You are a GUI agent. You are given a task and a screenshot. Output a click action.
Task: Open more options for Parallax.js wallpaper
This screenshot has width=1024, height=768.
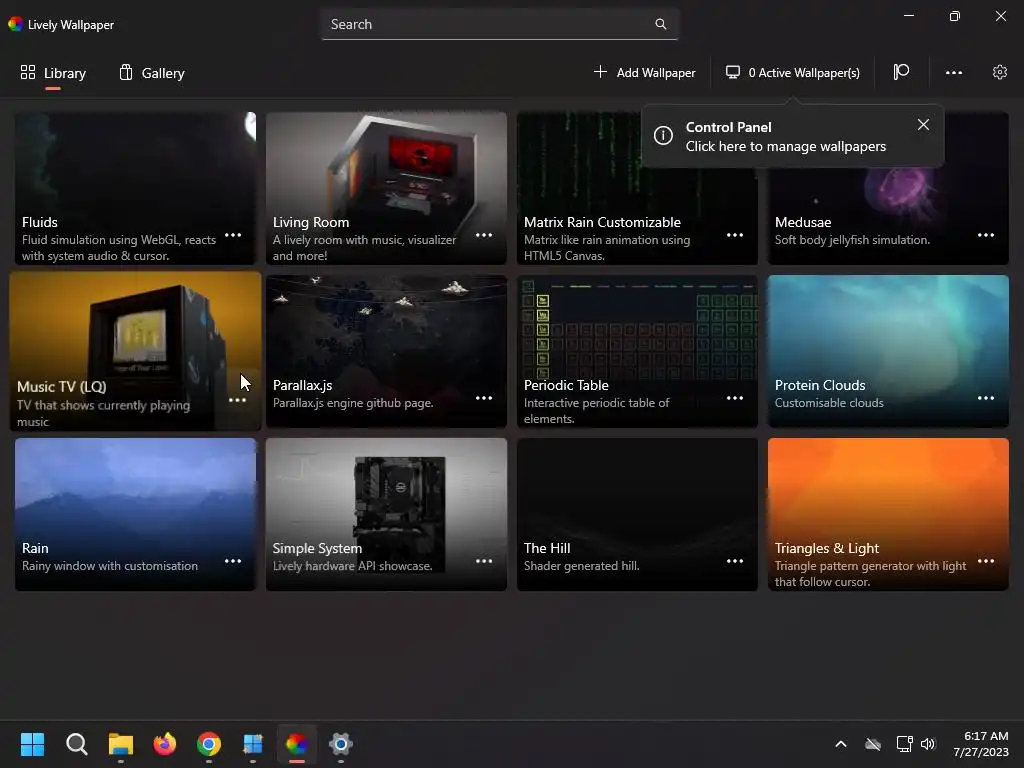click(x=484, y=398)
